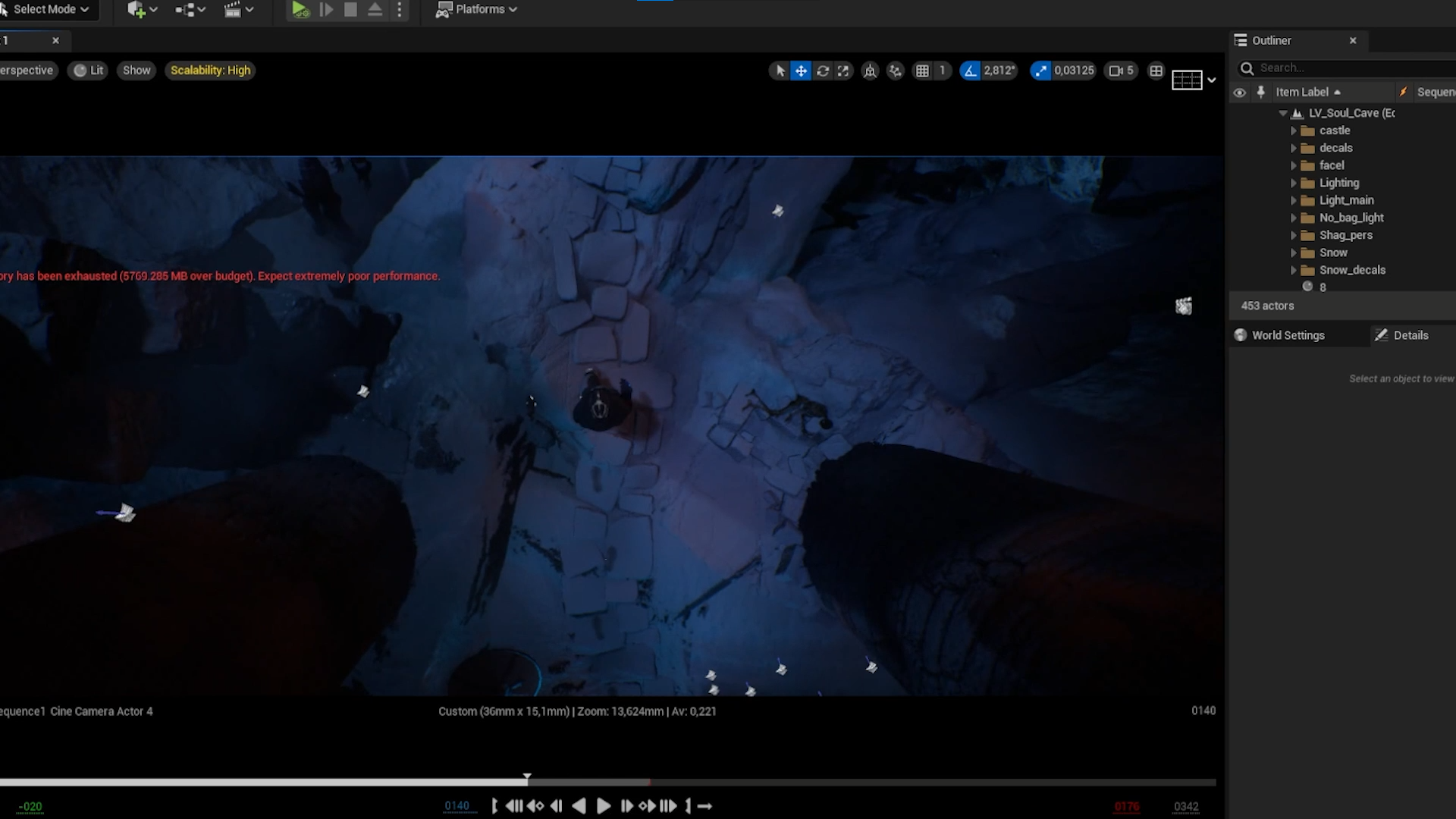This screenshot has width=1456, height=819.
Task: Select the translate (move) gizmo tool
Action: point(801,71)
